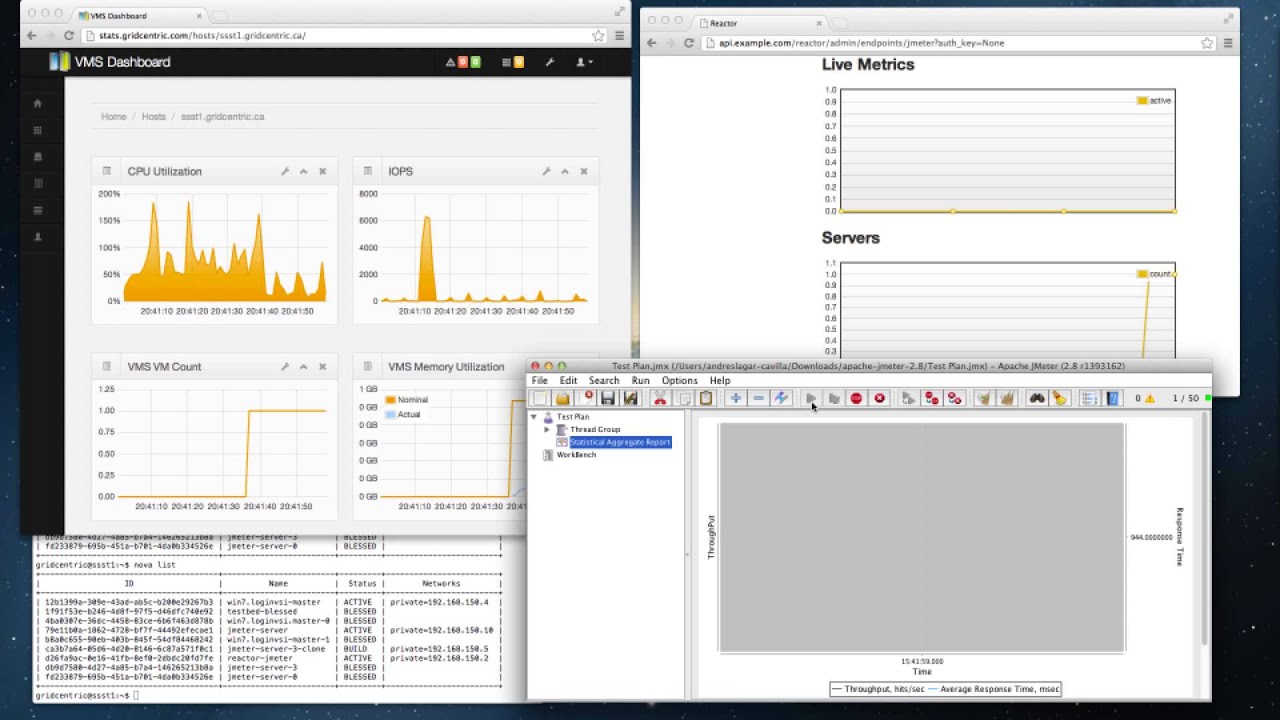Open the File menu in JMeter

(x=539, y=381)
